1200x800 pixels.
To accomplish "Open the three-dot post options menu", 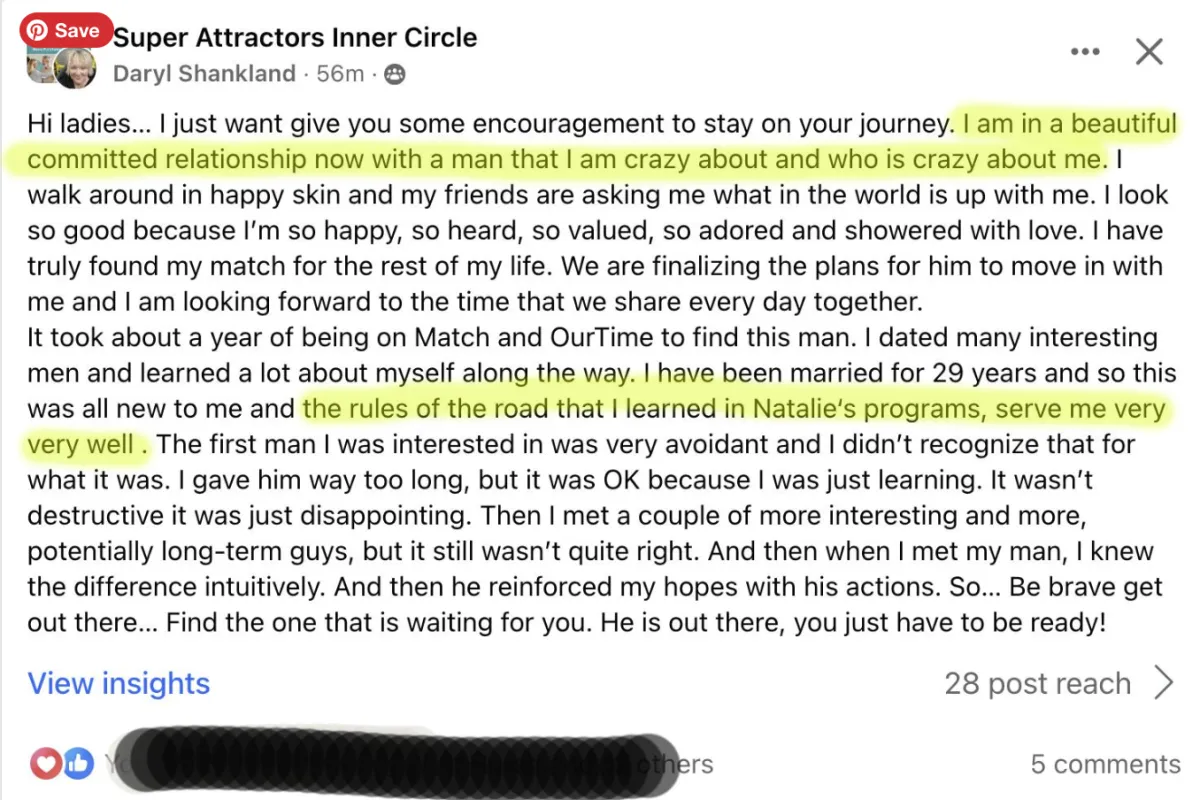I will click(x=1085, y=51).
